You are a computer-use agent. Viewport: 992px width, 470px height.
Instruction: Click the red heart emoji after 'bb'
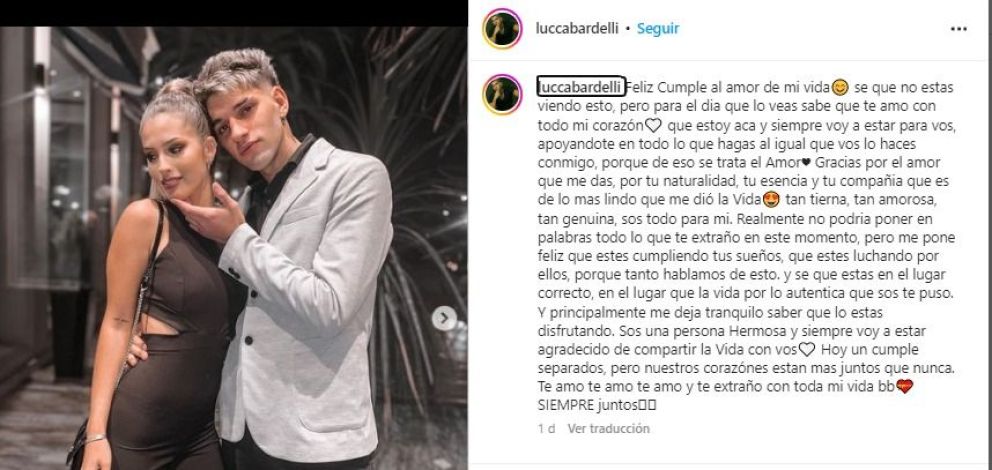[905, 387]
